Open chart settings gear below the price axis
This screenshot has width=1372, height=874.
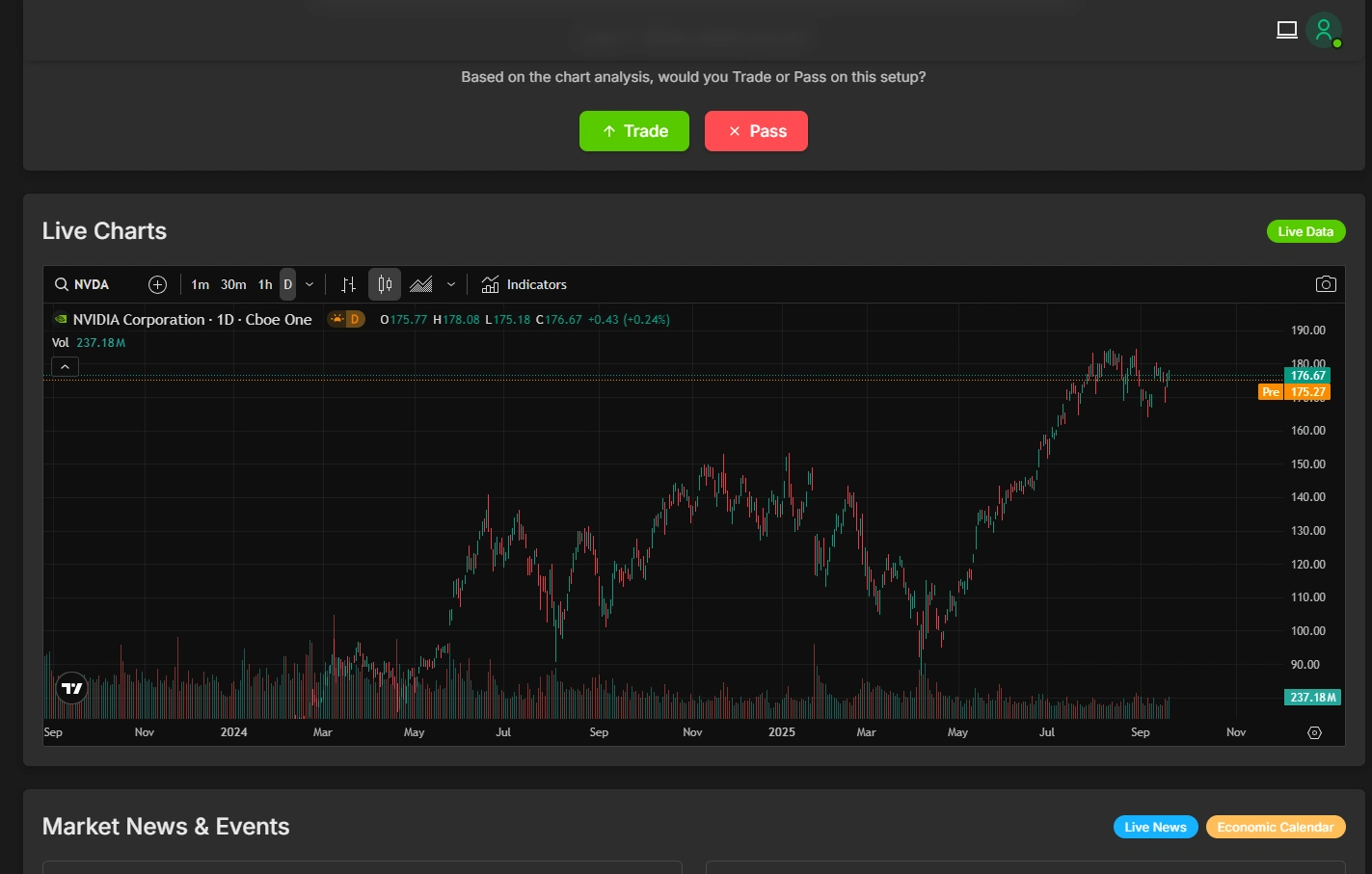(1314, 732)
